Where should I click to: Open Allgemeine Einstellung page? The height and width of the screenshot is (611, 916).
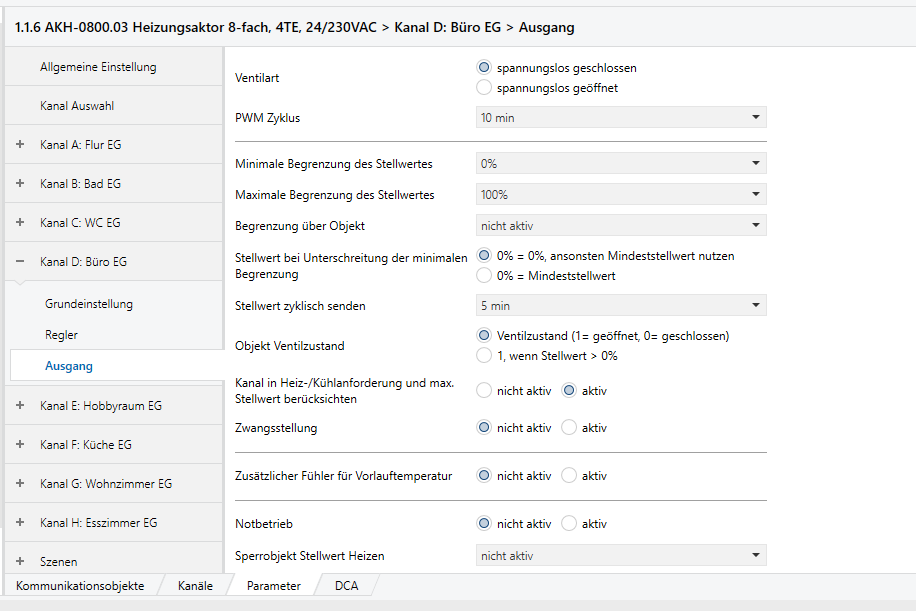[x=98, y=67]
